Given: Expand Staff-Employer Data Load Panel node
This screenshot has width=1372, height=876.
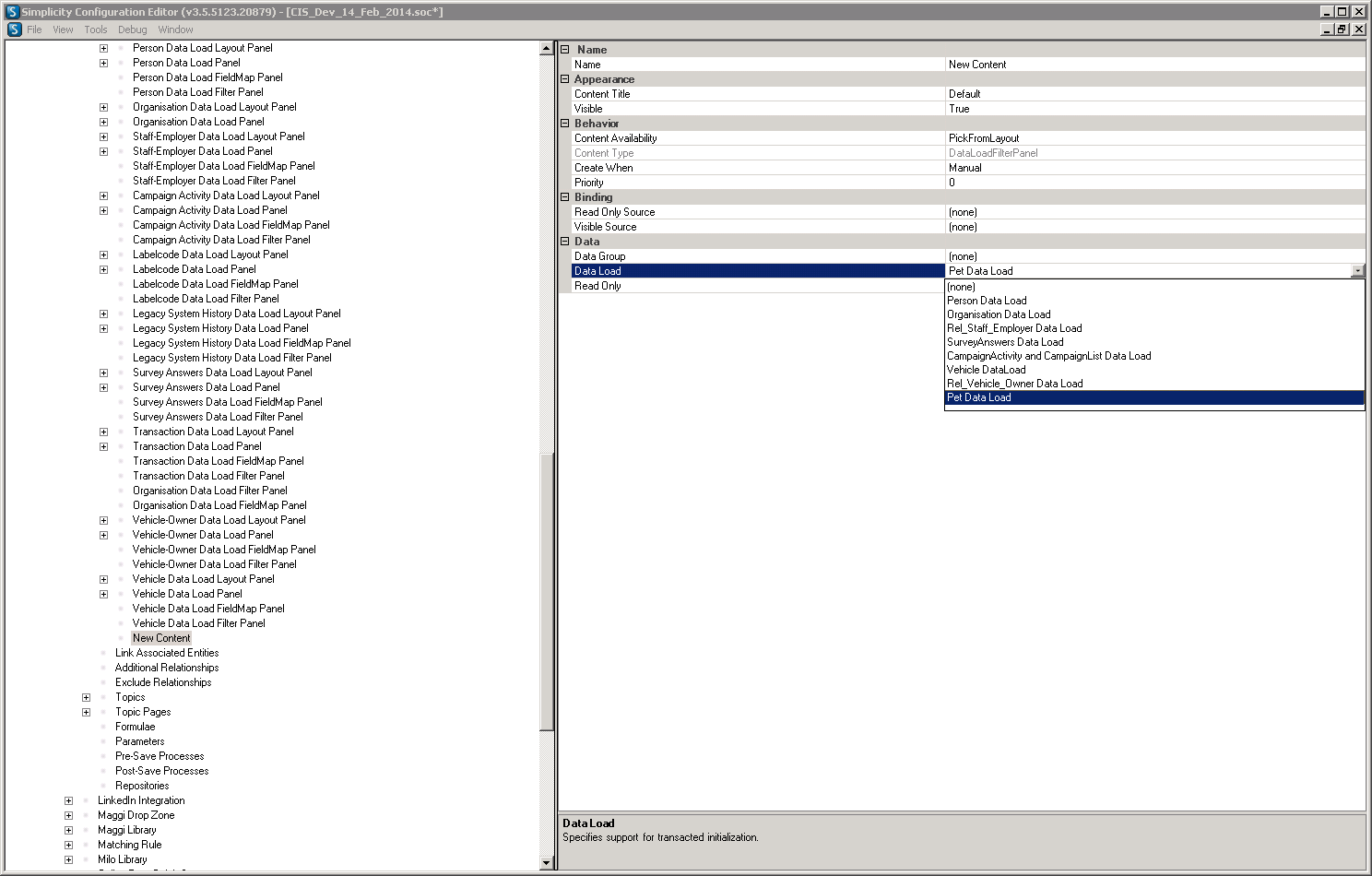Looking at the screenshot, I should pyautogui.click(x=103, y=151).
